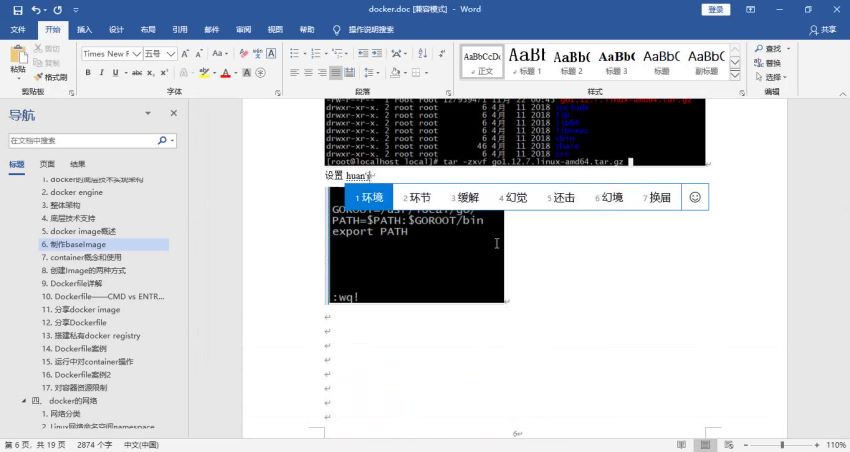The width and height of the screenshot is (850, 452).
Task: Toggle underline formatting
Action: [x=115, y=73]
